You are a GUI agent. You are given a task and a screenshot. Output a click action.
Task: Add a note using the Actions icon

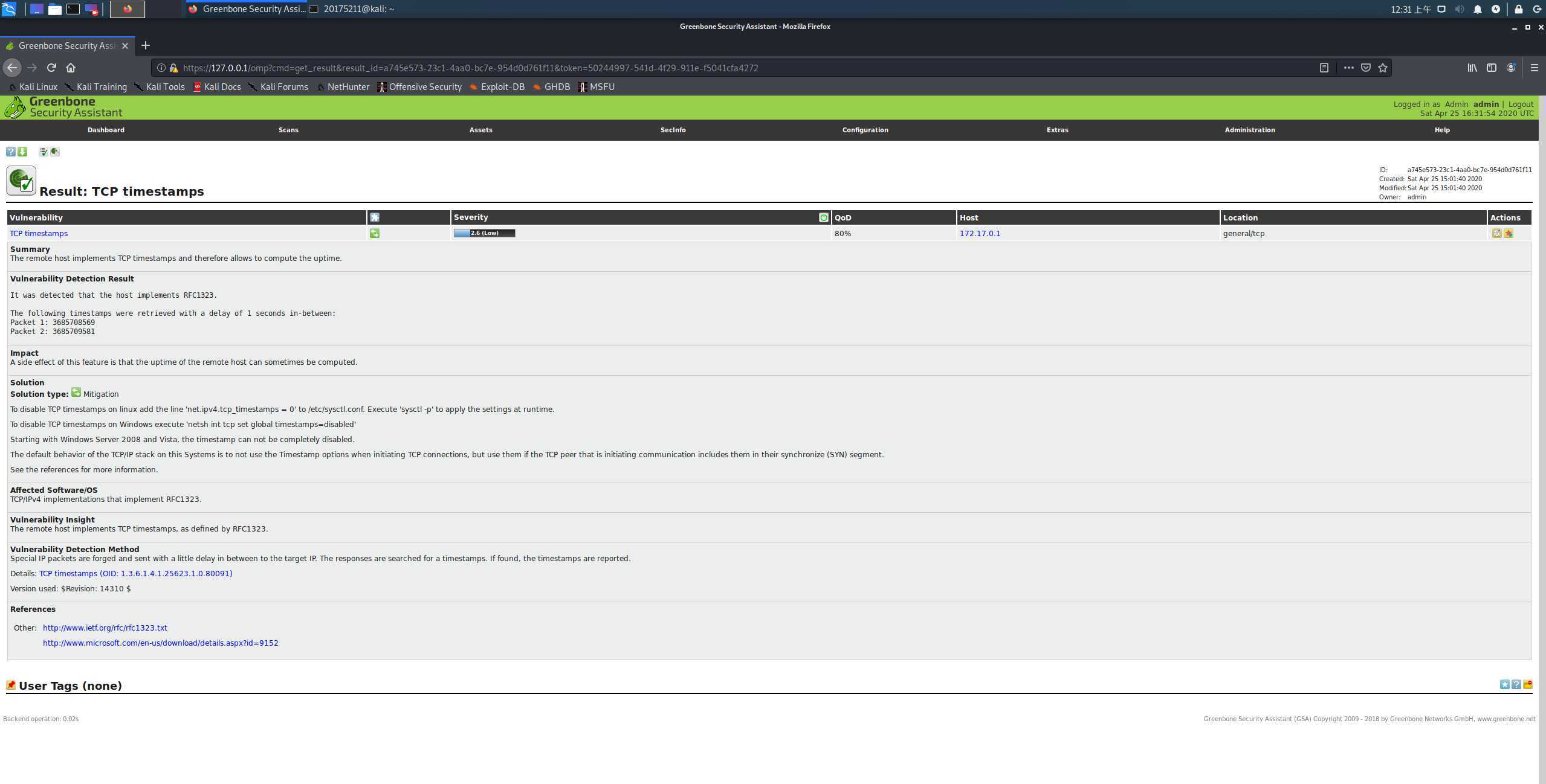[1496, 233]
